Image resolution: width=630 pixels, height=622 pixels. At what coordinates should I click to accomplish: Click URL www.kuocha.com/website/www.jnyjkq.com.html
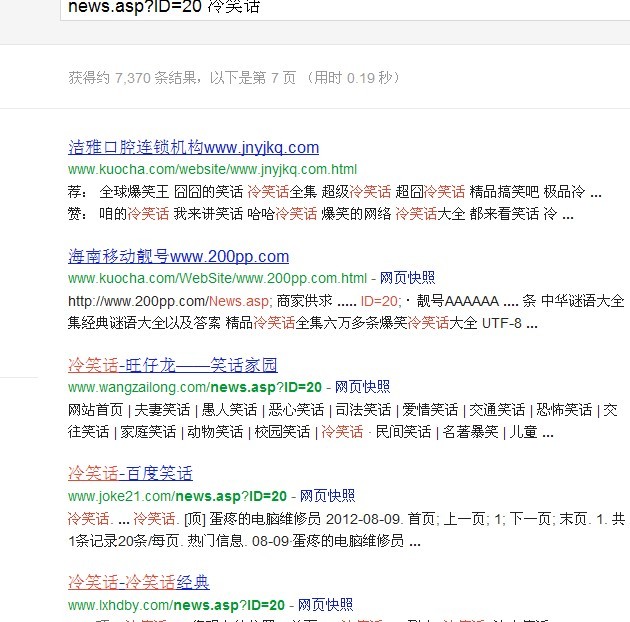(212, 170)
